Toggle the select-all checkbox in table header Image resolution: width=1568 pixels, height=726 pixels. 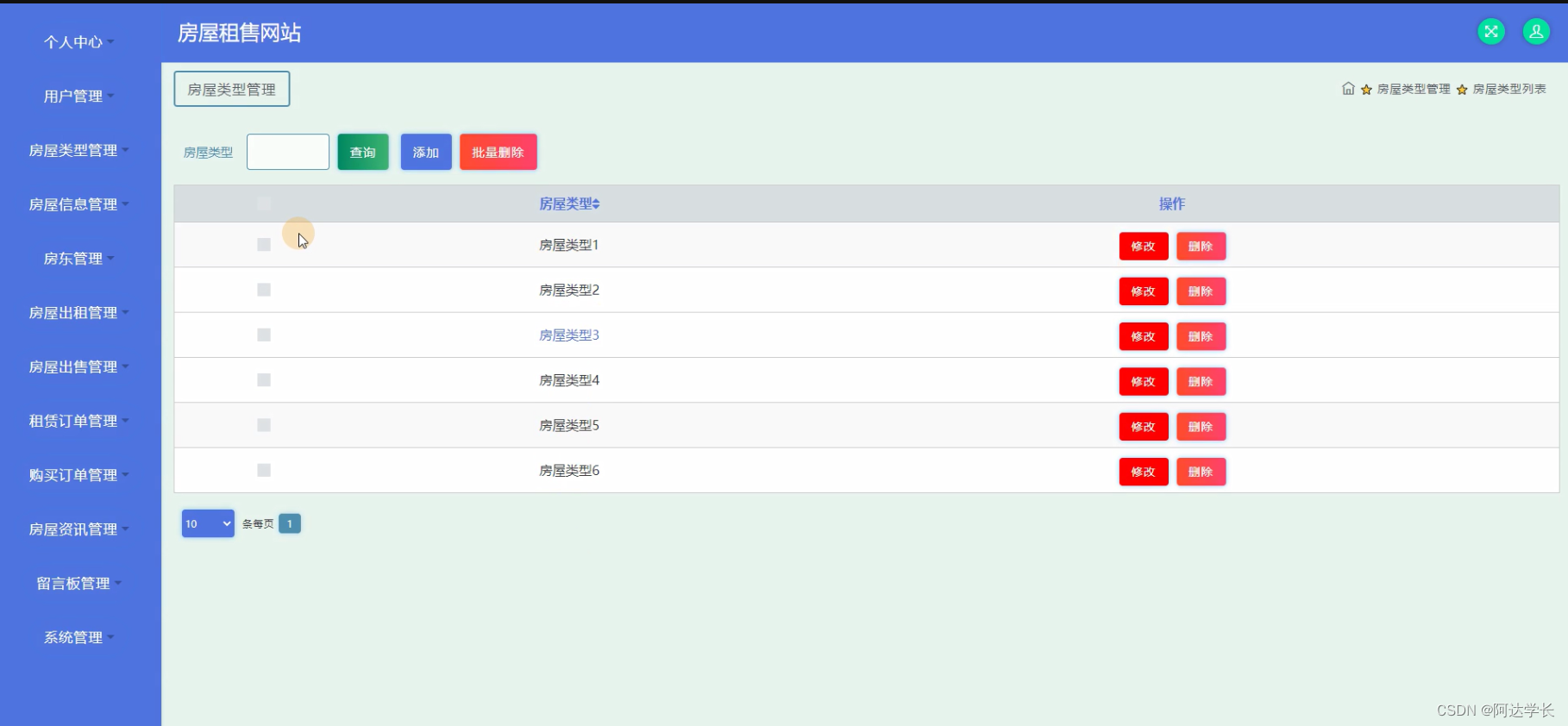point(264,203)
